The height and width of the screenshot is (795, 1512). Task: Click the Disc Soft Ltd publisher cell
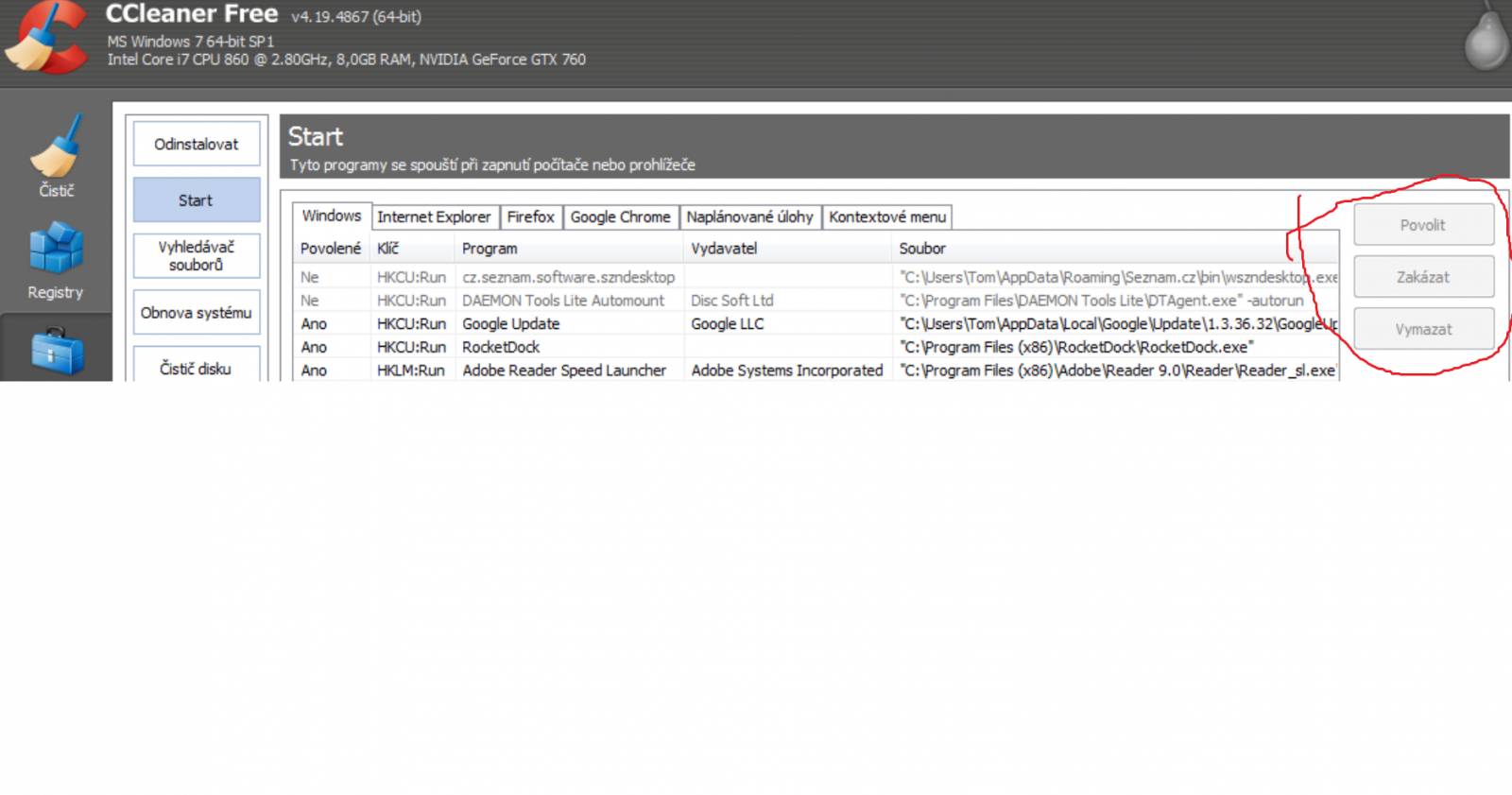(x=732, y=301)
